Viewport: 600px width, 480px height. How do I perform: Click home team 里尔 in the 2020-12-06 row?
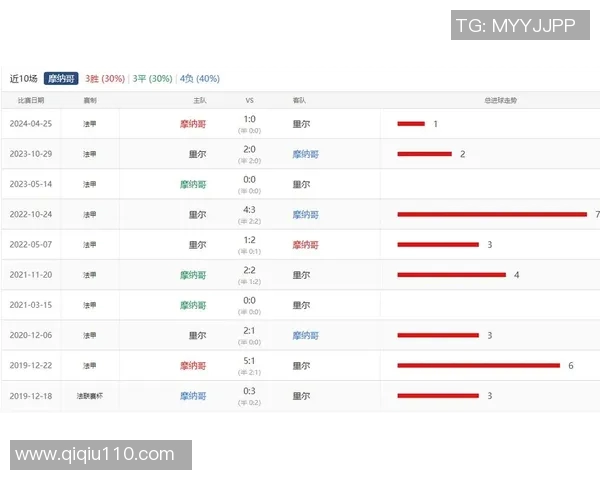click(198, 336)
